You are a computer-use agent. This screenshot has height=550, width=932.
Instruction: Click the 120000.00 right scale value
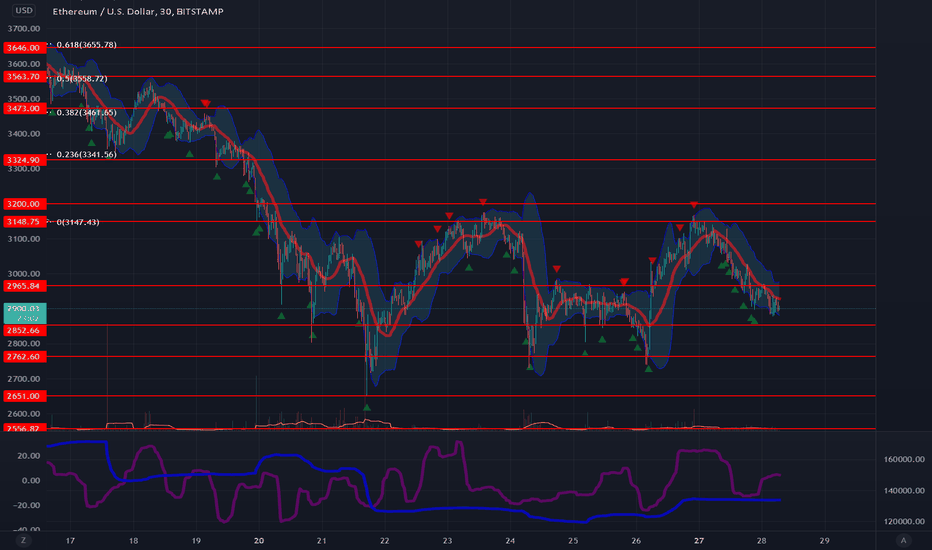(904, 521)
